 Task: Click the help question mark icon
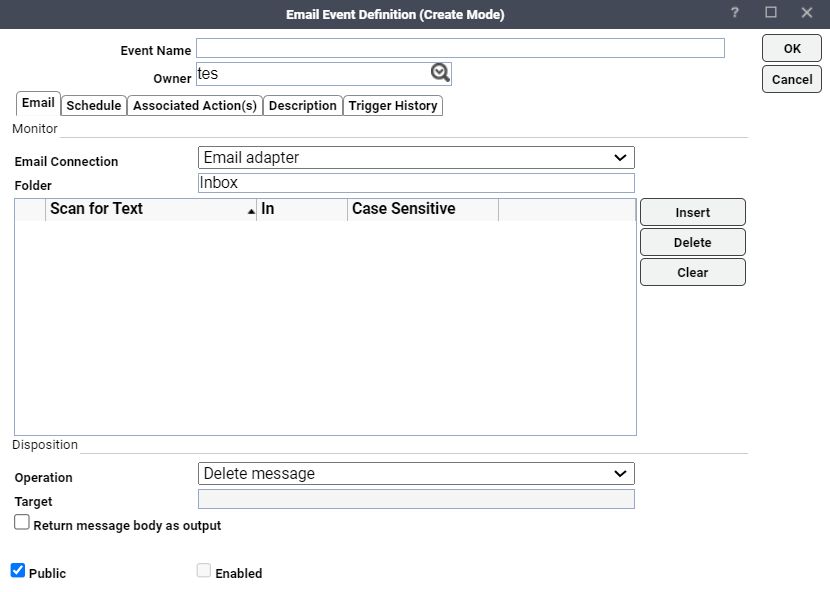point(734,13)
